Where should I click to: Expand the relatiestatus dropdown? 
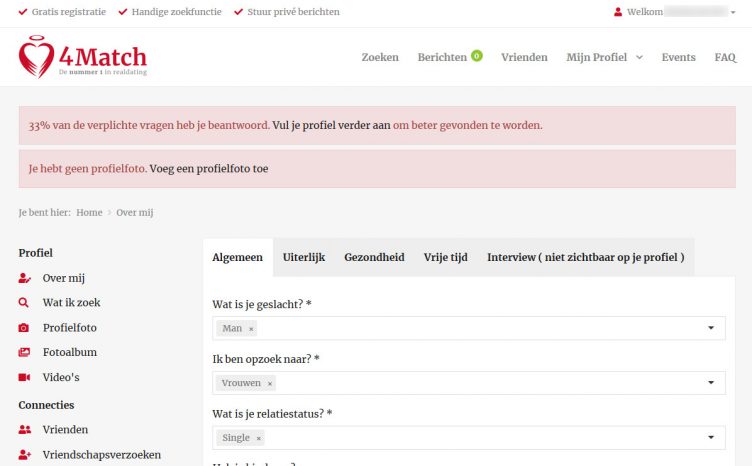coord(711,438)
